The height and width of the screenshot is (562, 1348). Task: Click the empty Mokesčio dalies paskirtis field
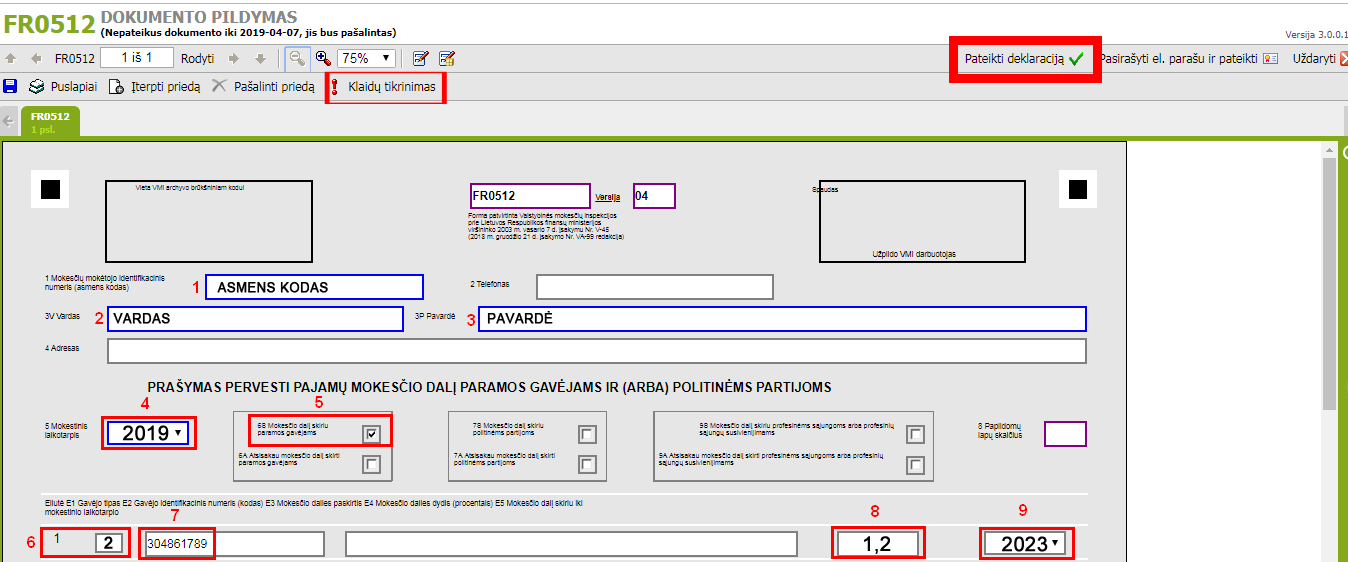[571, 544]
